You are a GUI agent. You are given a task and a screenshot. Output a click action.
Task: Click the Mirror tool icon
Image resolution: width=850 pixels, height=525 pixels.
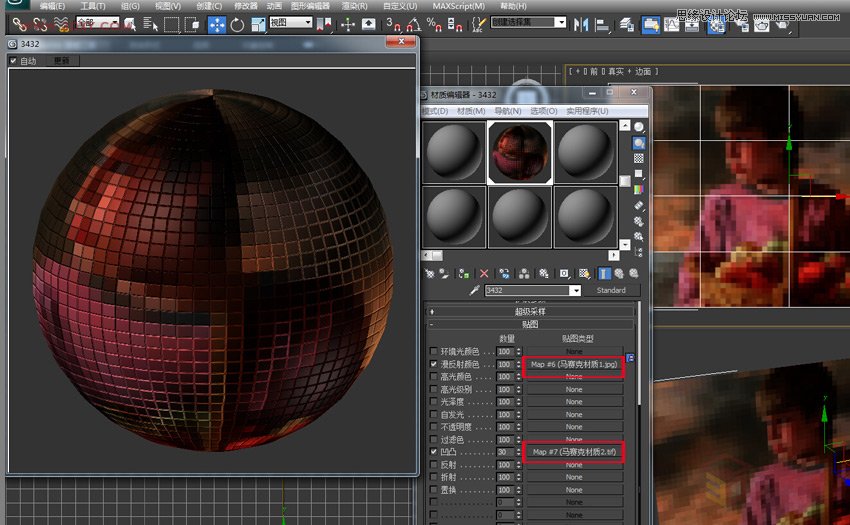pos(581,24)
